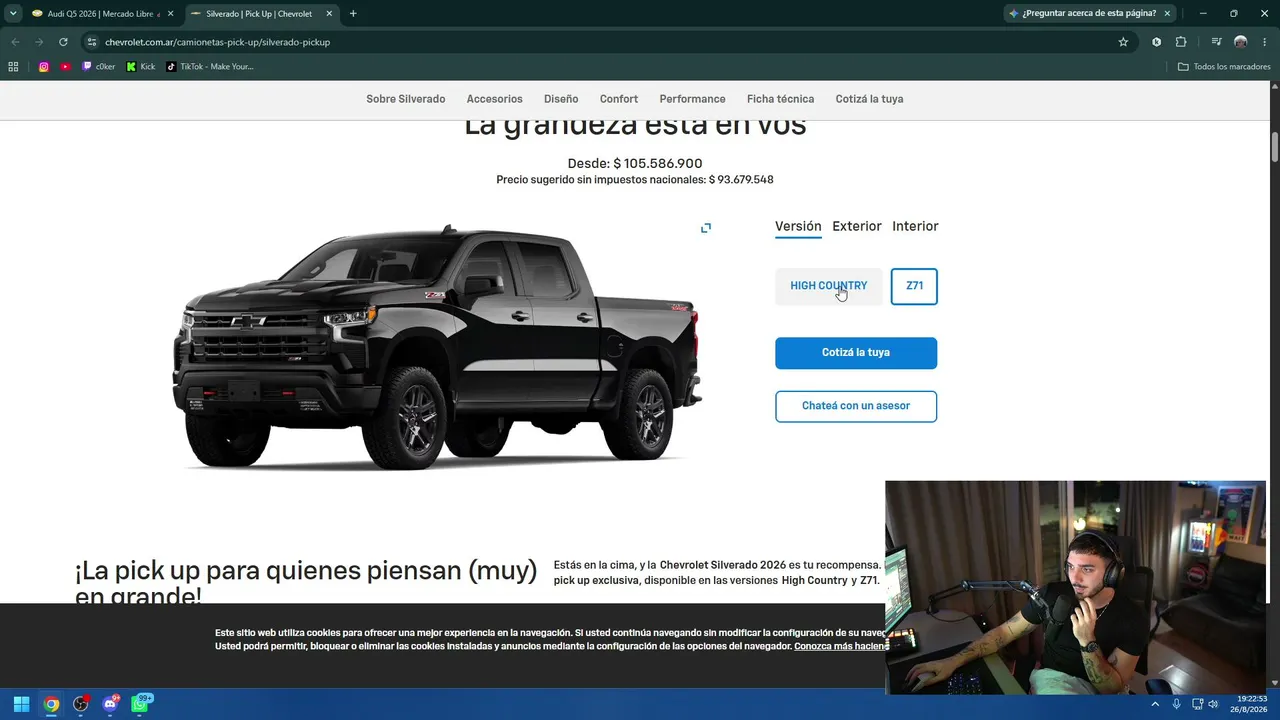Show hidden system tray icons
Image resolution: width=1280 pixels, height=720 pixels.
(1155, 704)
